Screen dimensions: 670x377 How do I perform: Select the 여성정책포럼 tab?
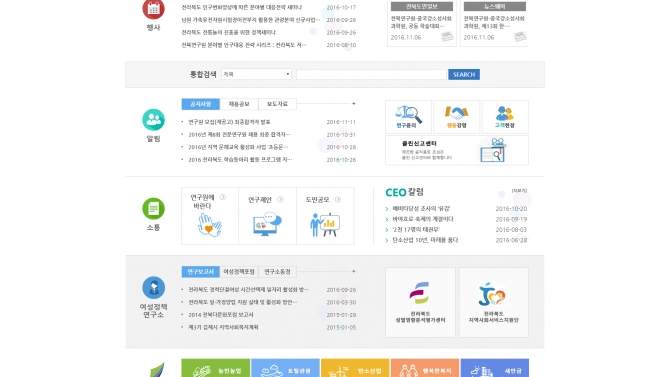239,272
